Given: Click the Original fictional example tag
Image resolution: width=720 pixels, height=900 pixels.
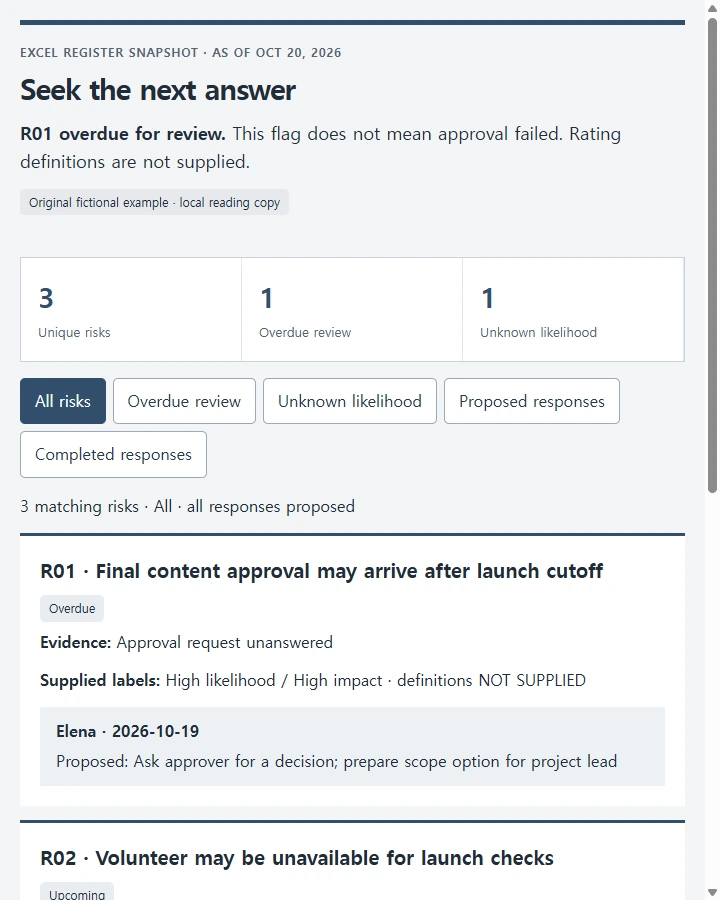Looking at the screenshot, I should pyautogui.click(x=154, y=203).
